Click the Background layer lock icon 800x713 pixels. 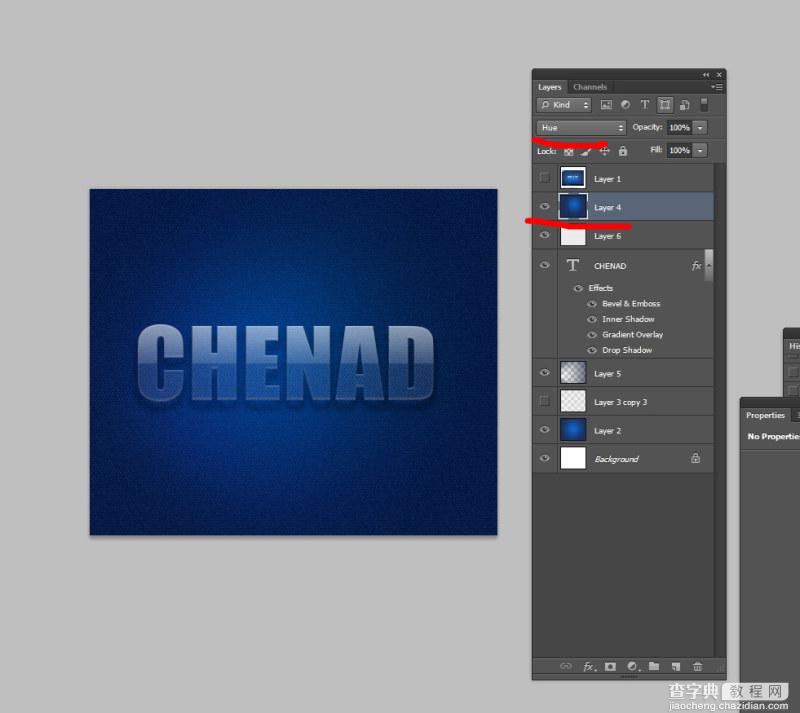(x=695, y=458)
